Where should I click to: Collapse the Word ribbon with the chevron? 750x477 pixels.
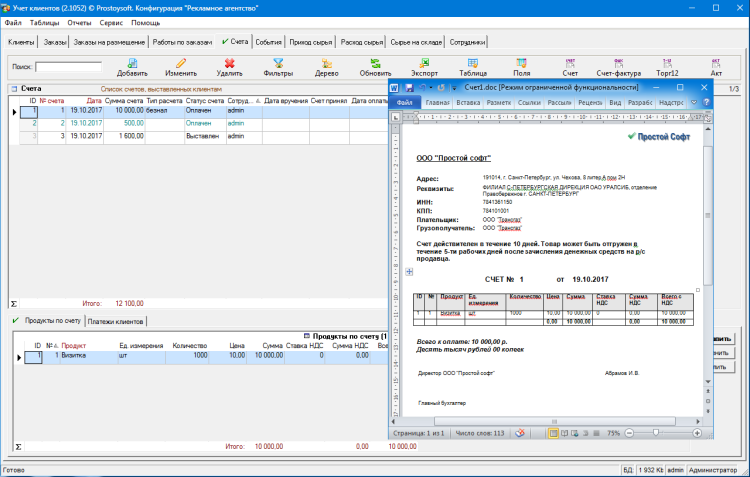693,103
